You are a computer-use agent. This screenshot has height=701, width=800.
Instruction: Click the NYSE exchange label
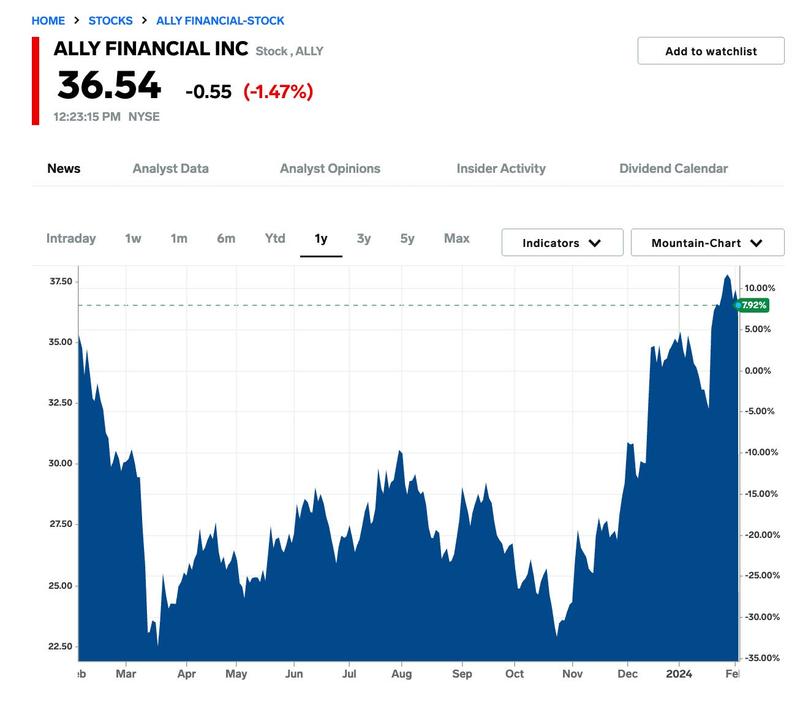144,117
